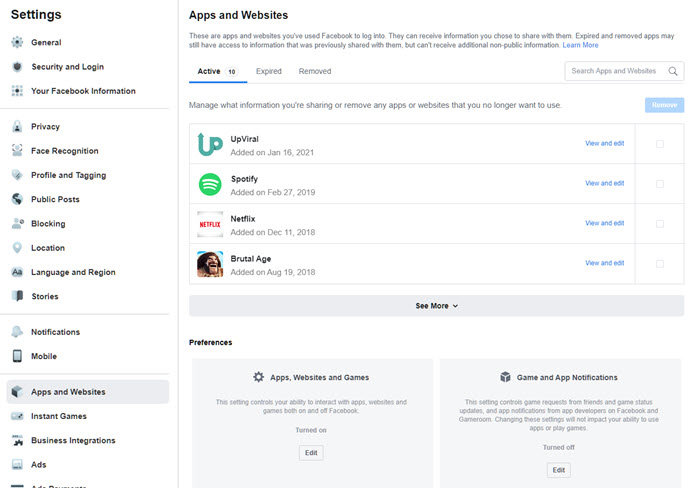Click 'Added on Feb 27, 2019' text
This screenshot has width=700, height=488.
coord(273,192)
